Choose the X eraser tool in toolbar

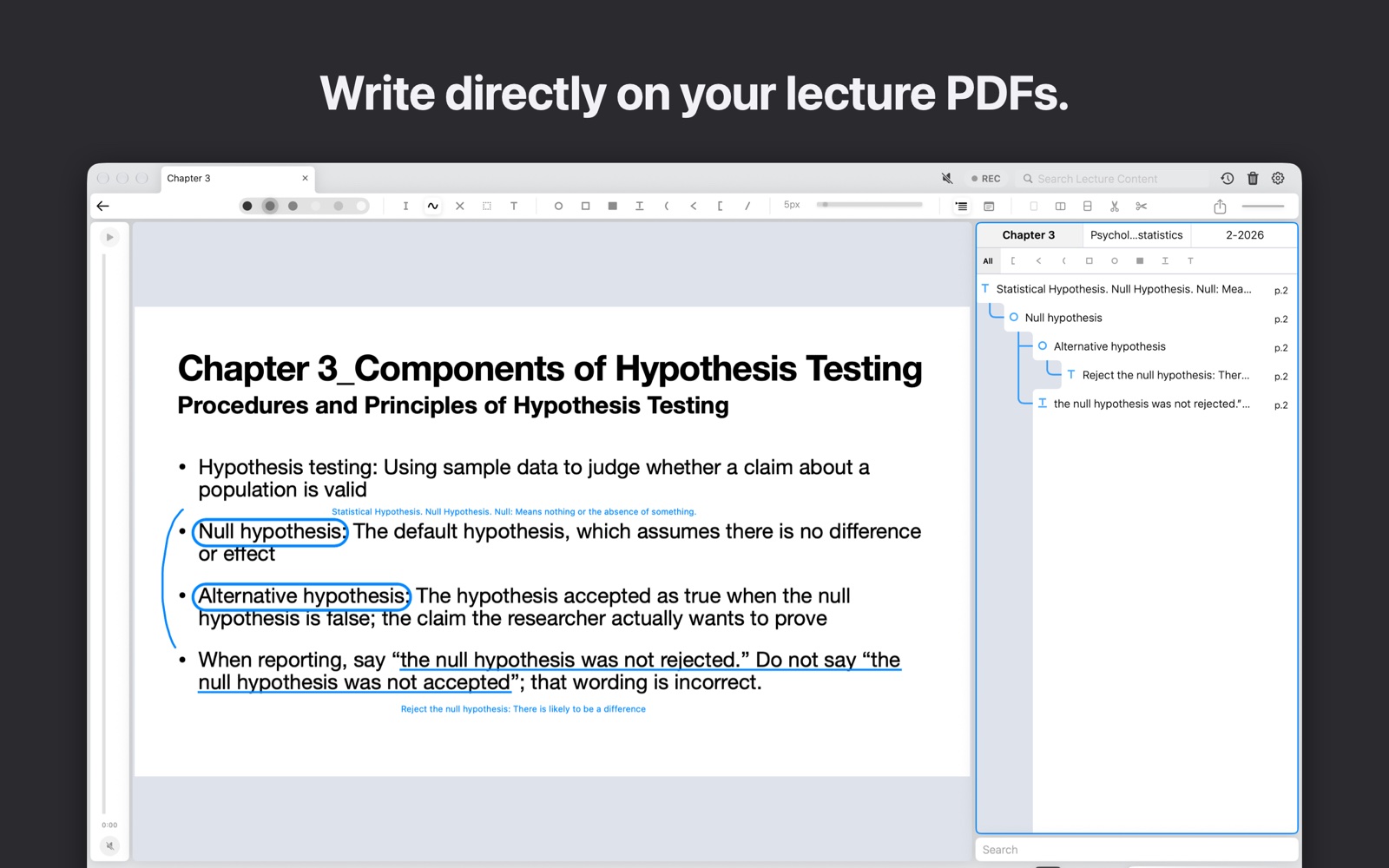[460, 206]
